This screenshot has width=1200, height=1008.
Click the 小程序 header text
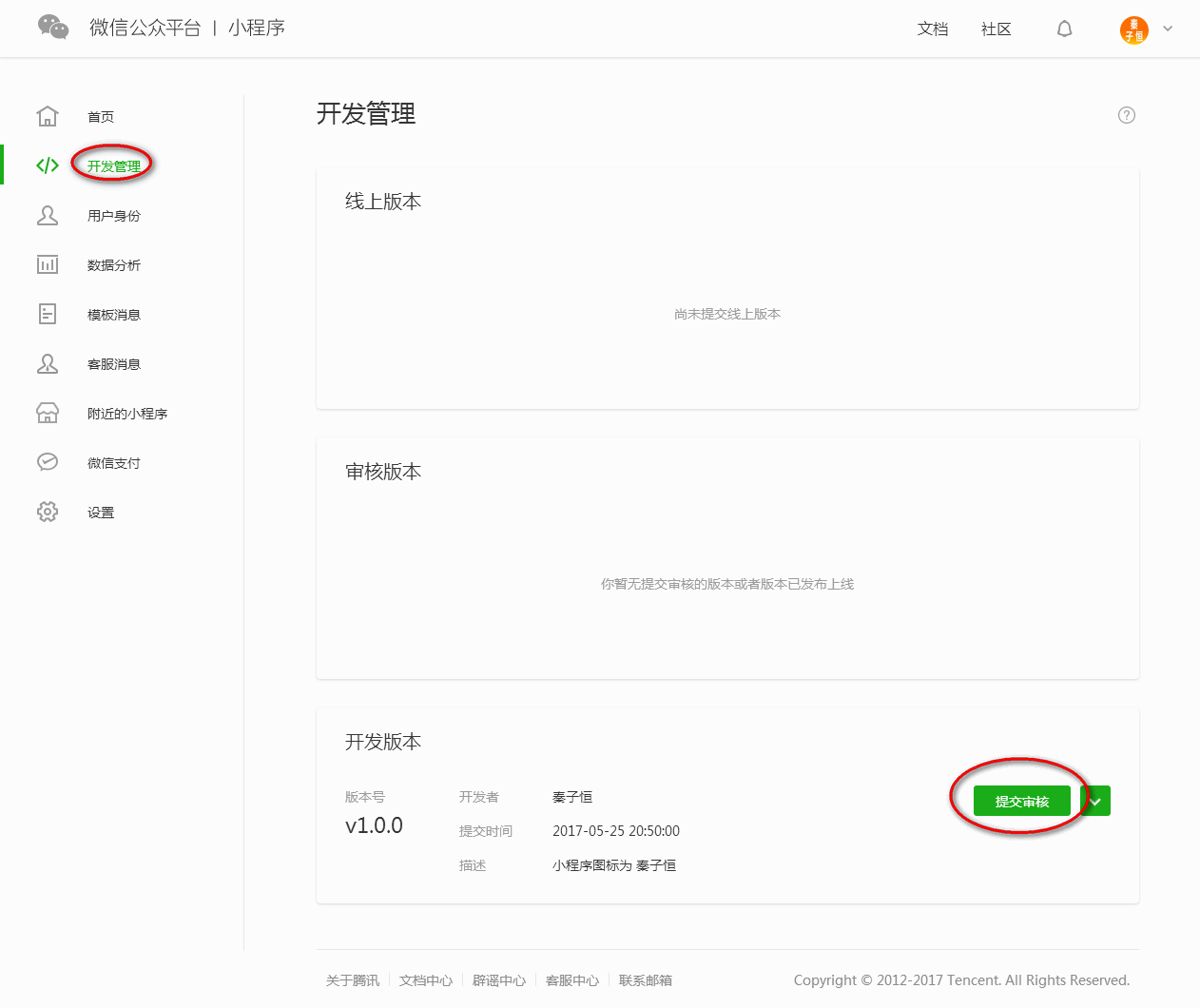[x=257, y=28]
